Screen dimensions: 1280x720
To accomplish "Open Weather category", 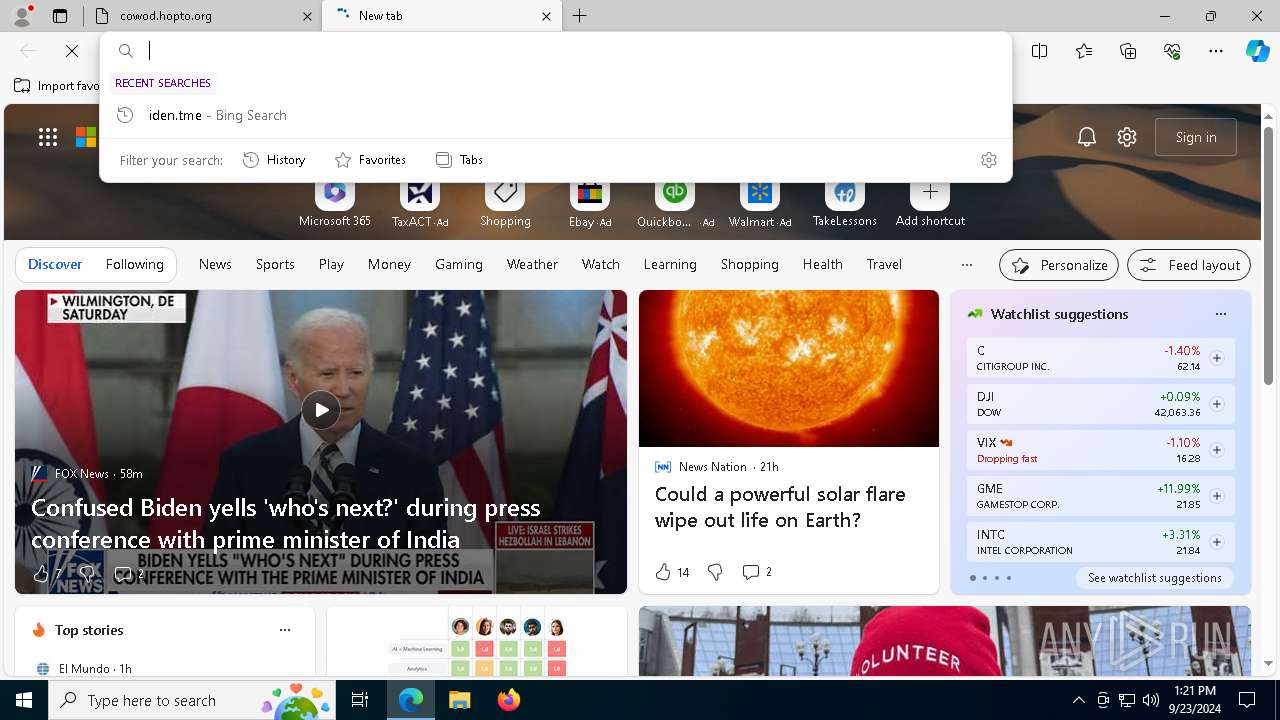I will (532, 265).
